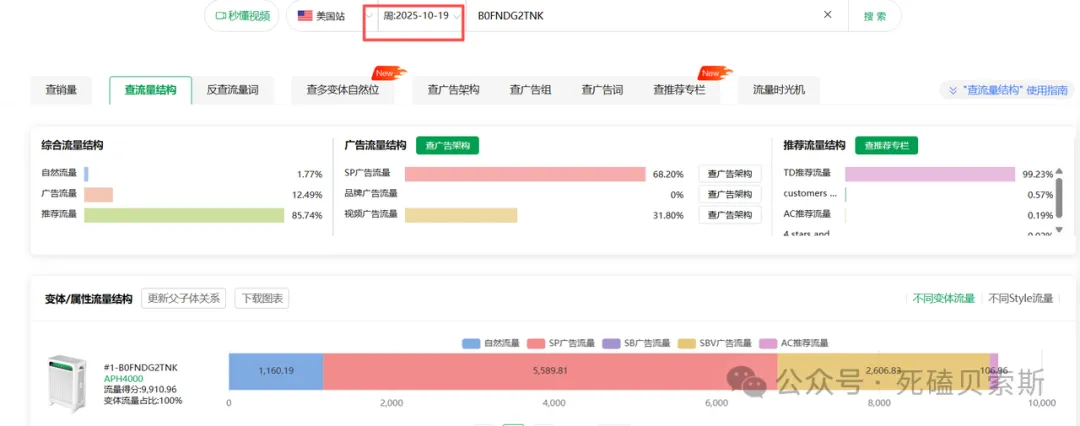Click the US flag site icon
The image size is (1080, 426).
tap(305, 16)
